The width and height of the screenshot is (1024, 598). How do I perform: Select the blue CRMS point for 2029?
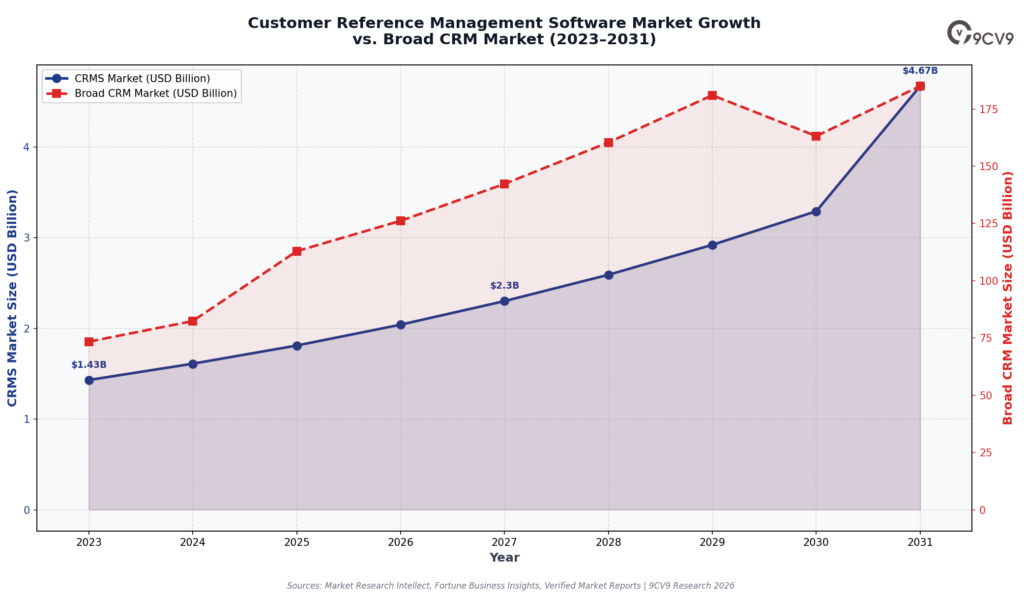pos(712,245)
